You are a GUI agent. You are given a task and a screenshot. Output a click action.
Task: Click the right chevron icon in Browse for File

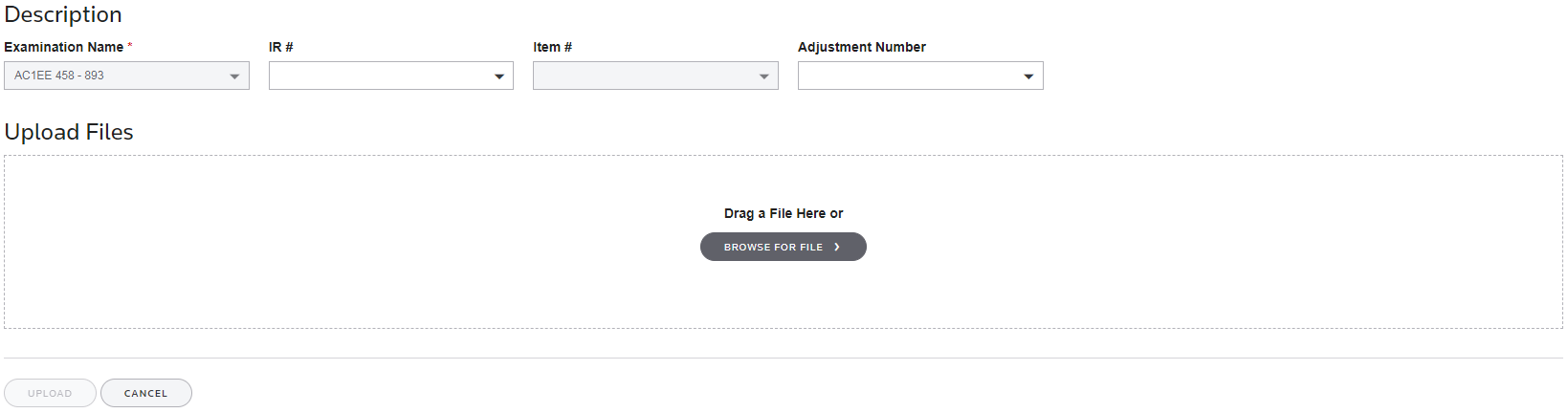coord(837,247)
